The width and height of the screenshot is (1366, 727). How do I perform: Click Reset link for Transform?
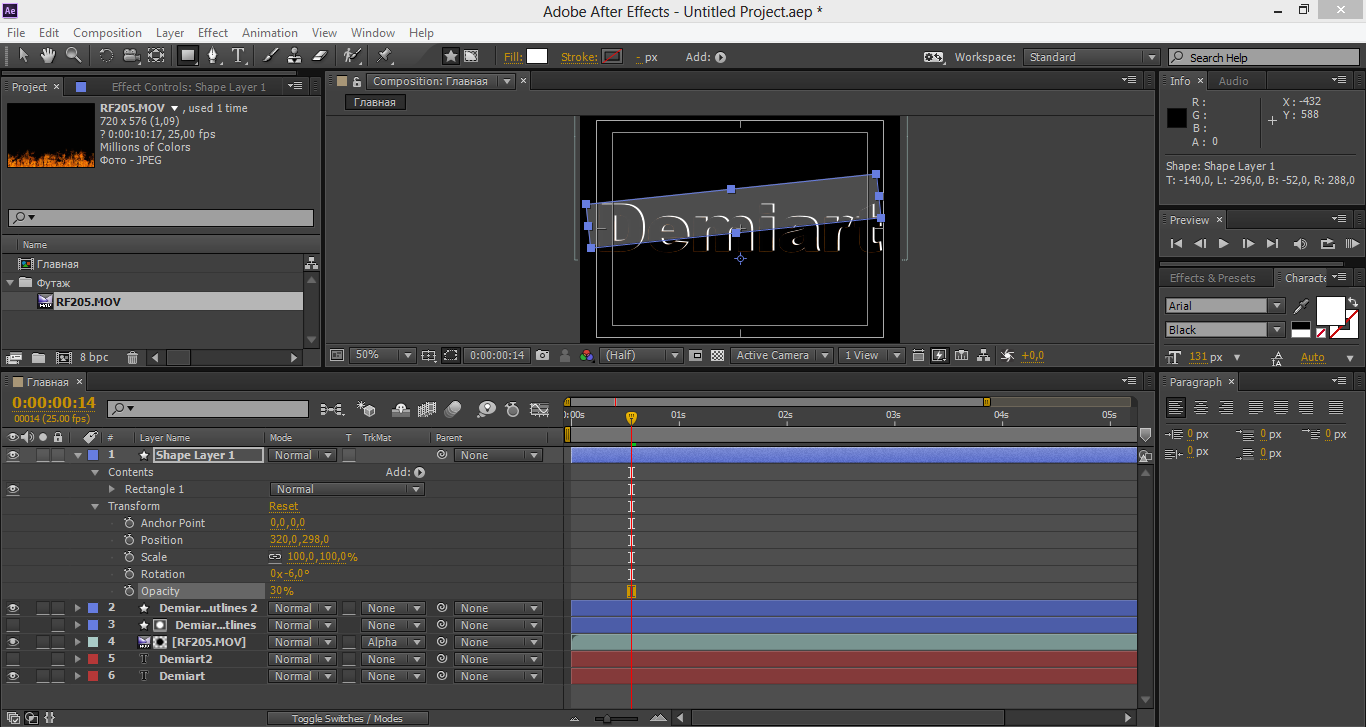tap(283, 506)
